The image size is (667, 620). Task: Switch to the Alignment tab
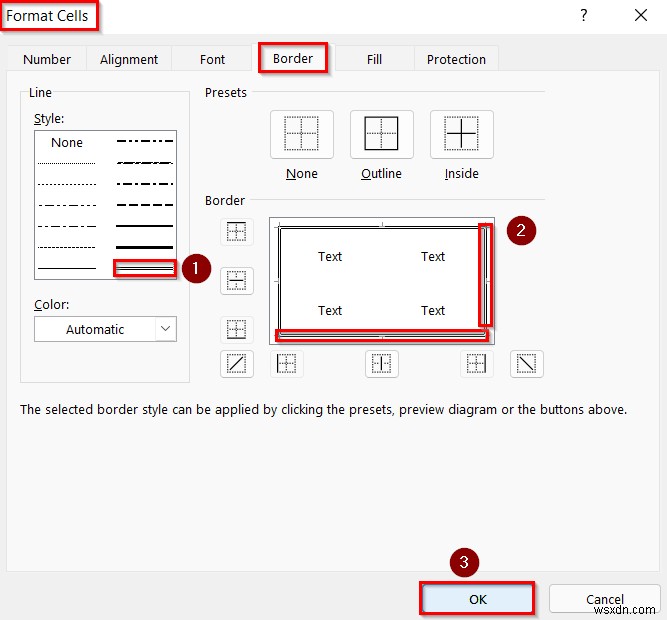coord(129,59)
